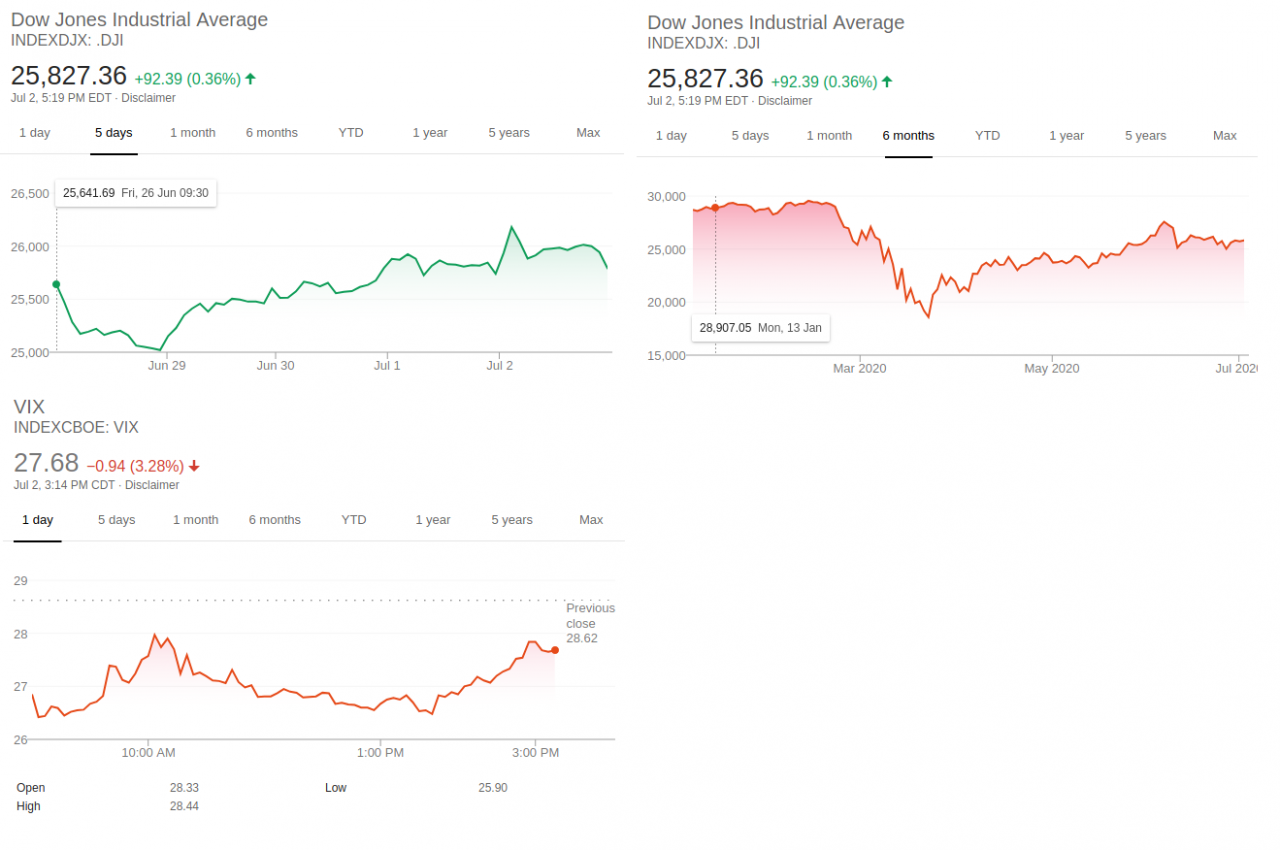Viewport: 1280px width, 850px height.
Task: Click green up arrow in left Dow Jones panel
Action: click(x=250, y=78)
